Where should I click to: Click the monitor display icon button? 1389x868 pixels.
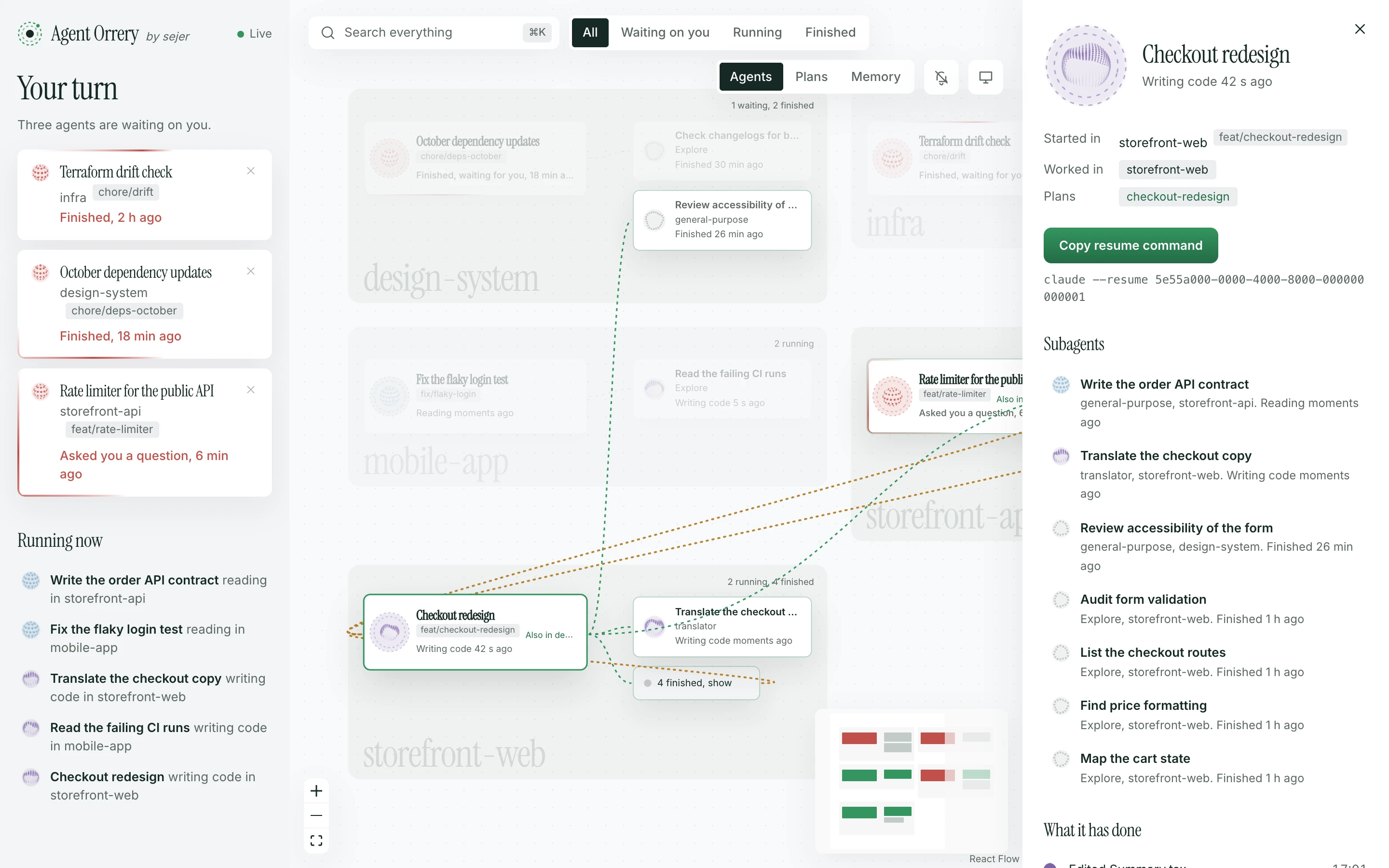pyautogui.click(x=985, y=77)
